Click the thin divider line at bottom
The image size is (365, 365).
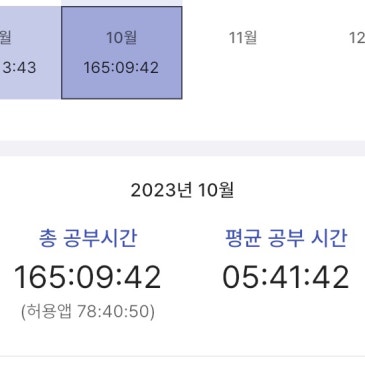tap(182, 356)
